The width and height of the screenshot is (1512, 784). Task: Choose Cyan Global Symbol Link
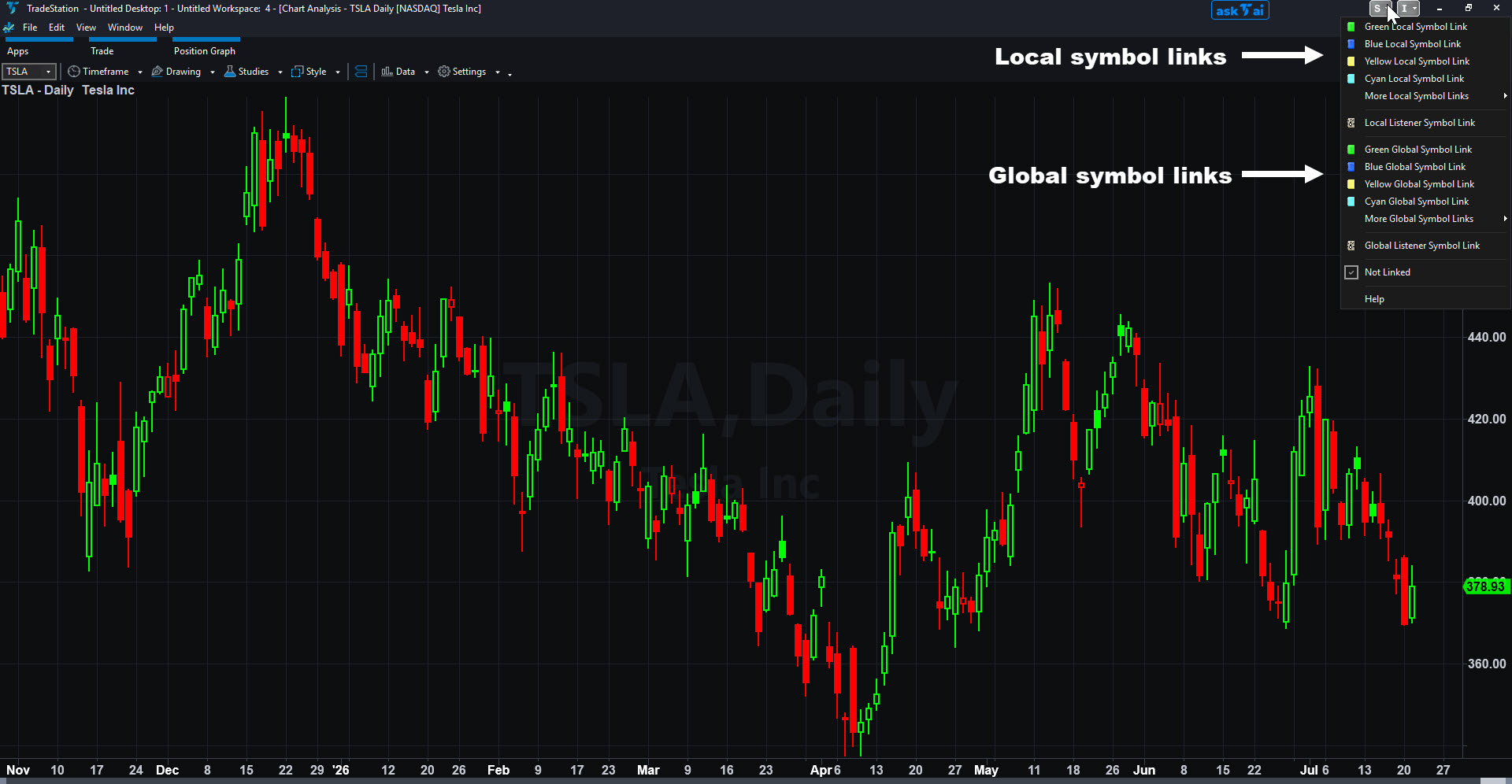pyautogui.click(x=1425, y=202)
